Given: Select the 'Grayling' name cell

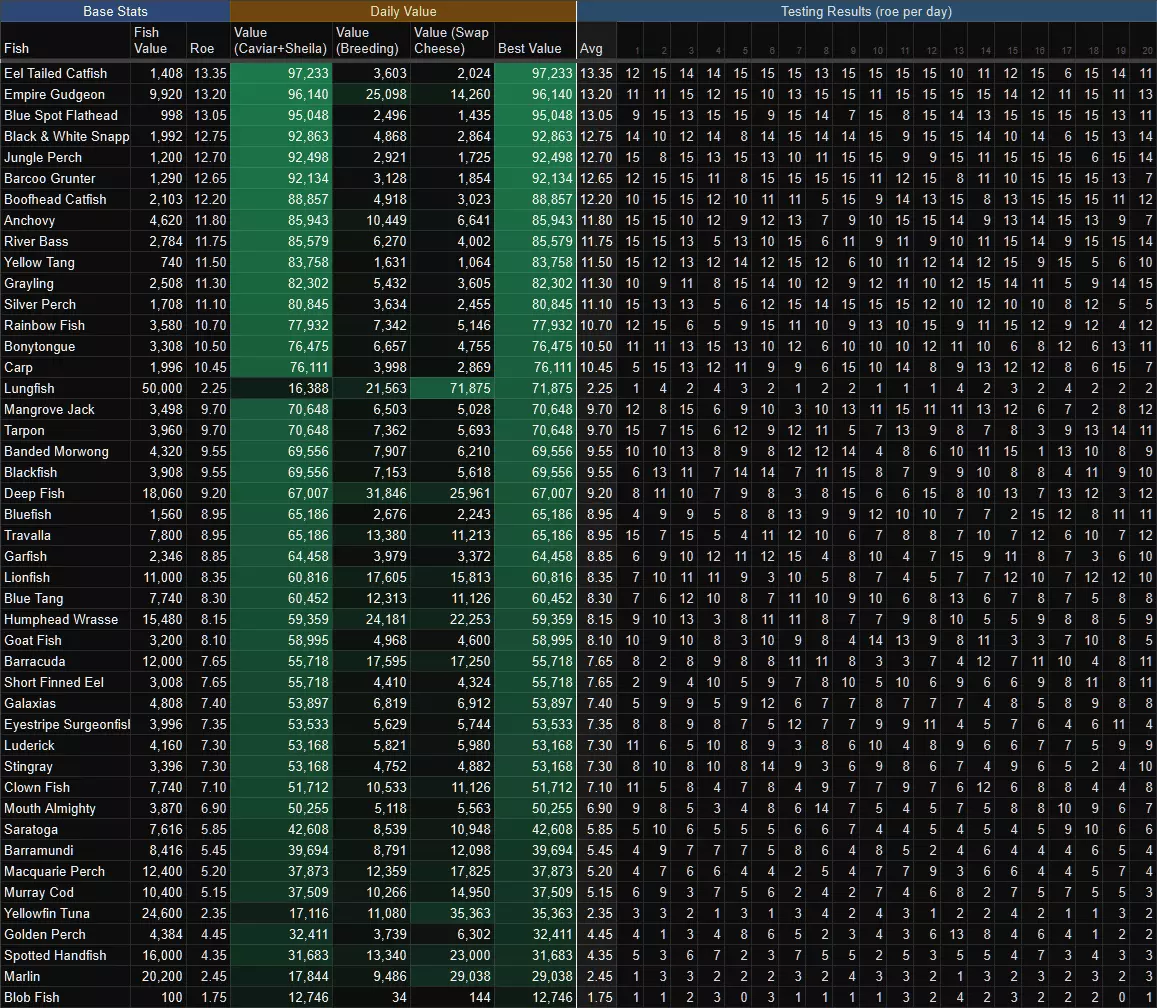Looking at the screenshot, I should pos(66,283).
